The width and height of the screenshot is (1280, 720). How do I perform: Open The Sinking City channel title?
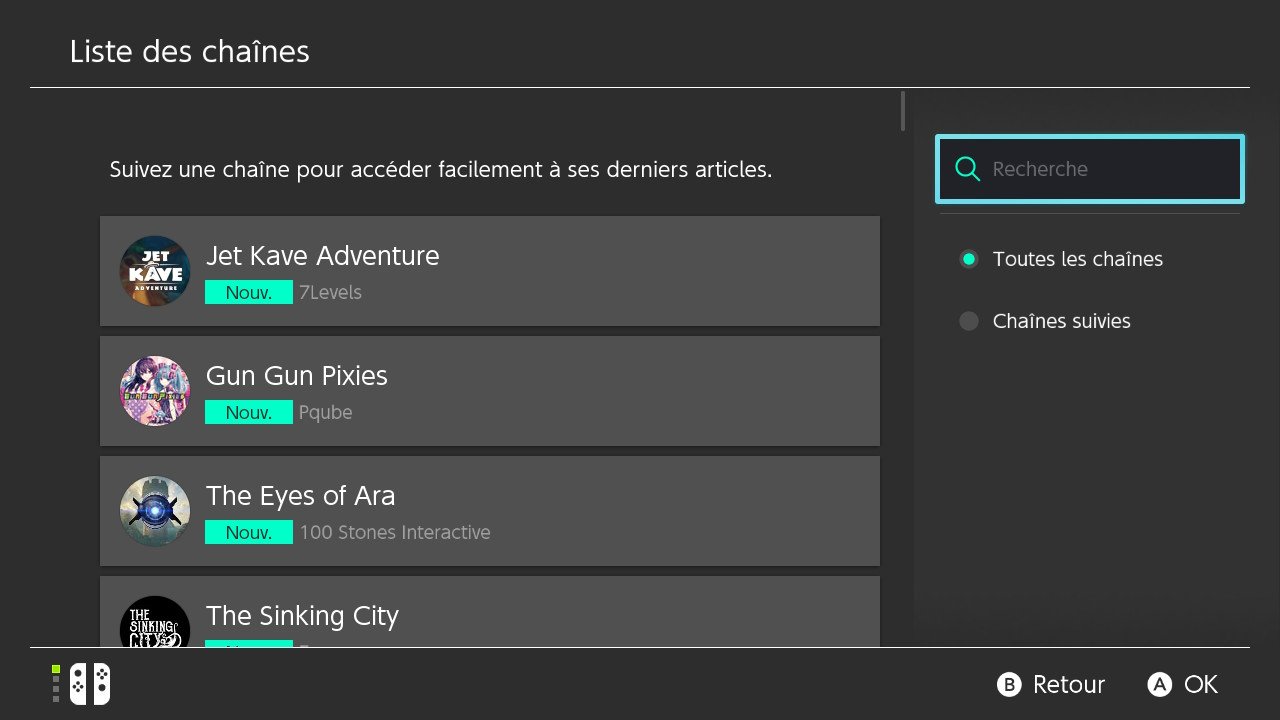point(302,616)
